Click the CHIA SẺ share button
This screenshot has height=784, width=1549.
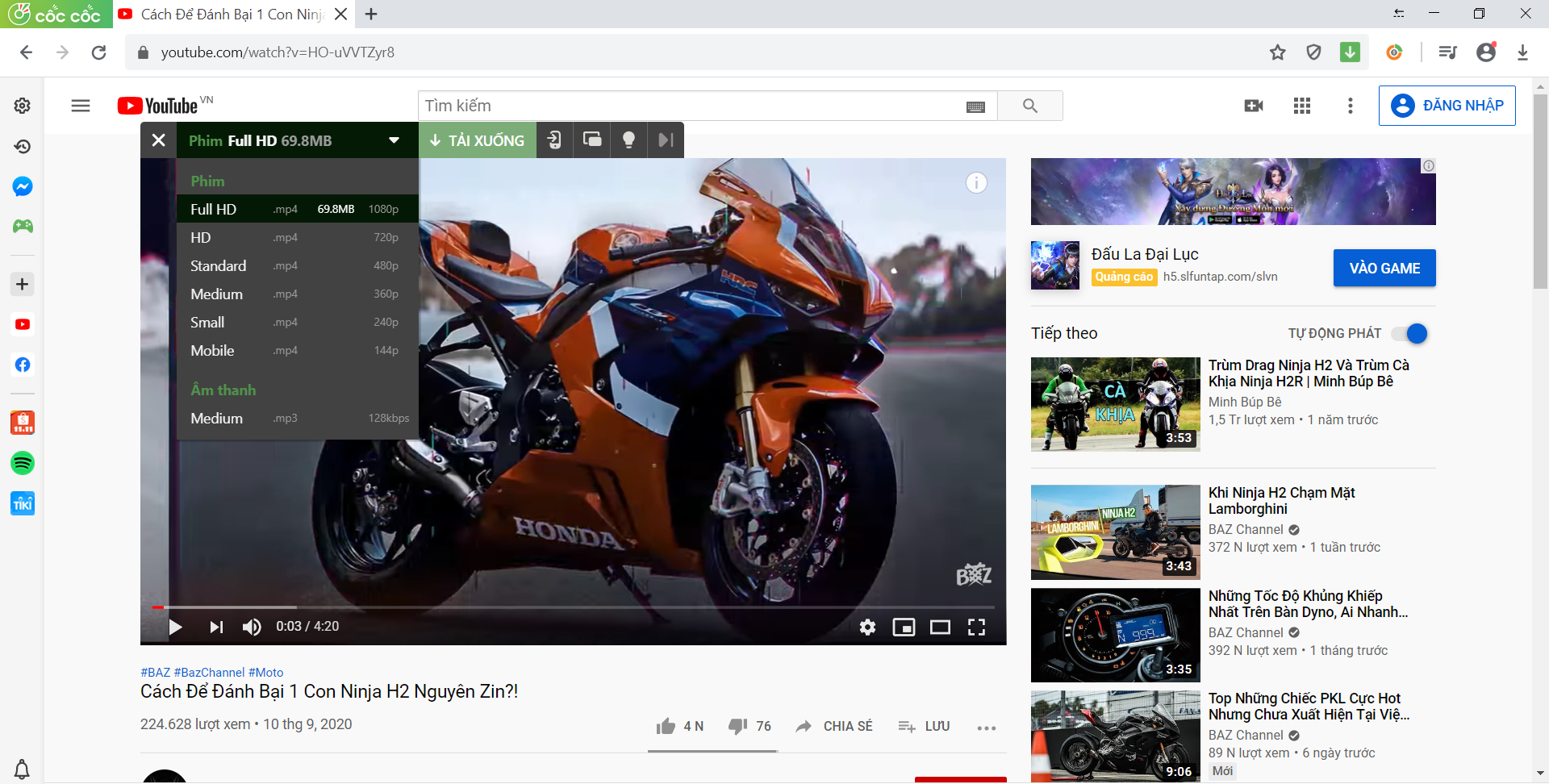coord(834,726)
